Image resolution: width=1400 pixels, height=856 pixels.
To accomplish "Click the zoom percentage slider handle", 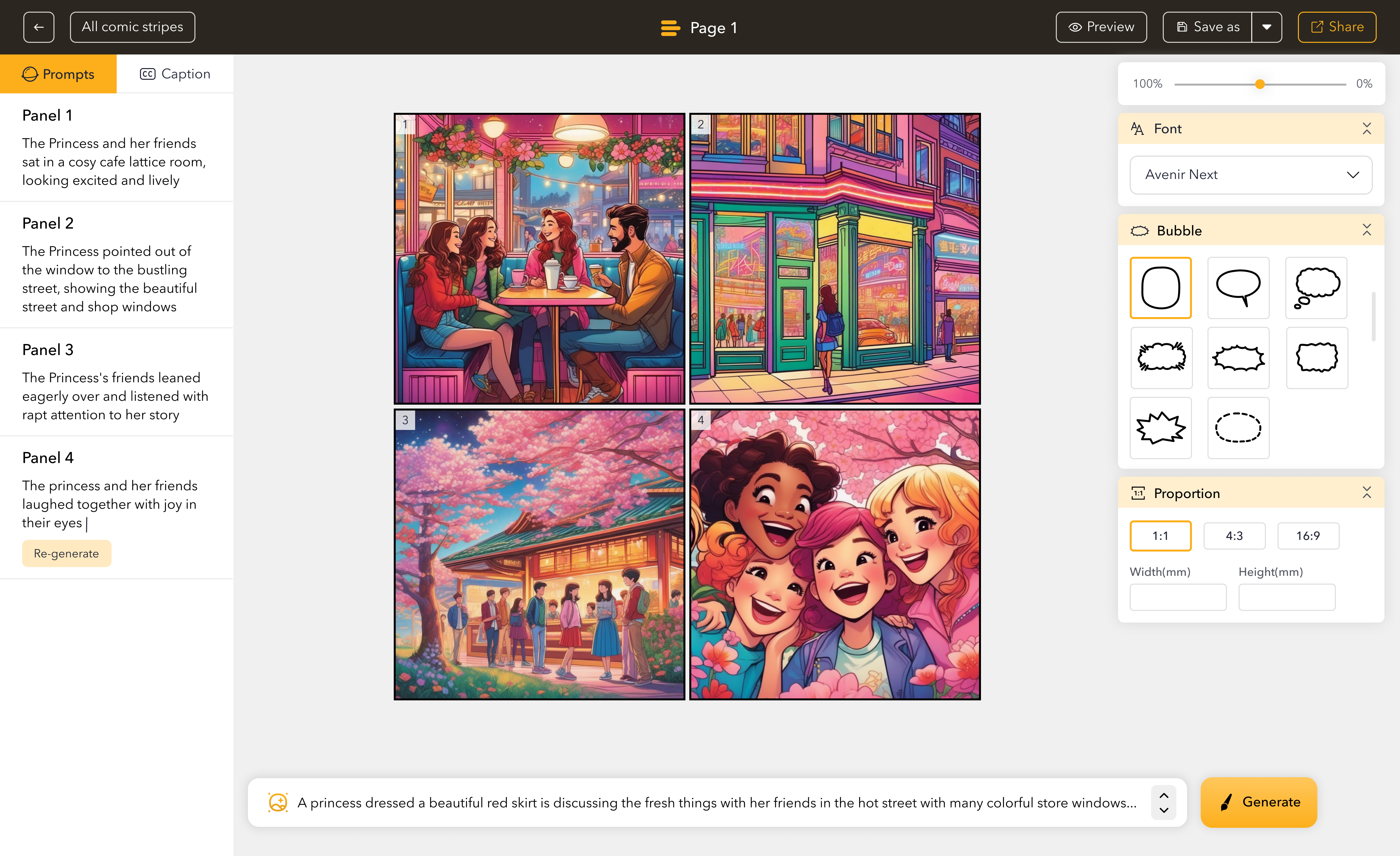I will click(x=1260, y=84).
